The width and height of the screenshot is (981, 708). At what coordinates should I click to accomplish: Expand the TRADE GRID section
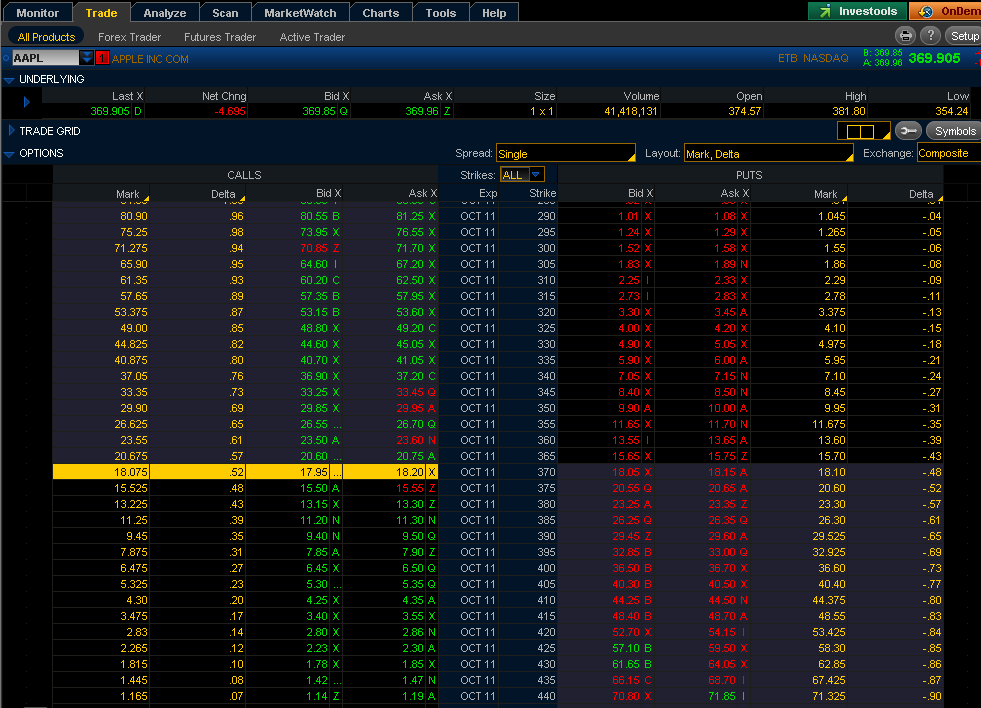point(11,131)
